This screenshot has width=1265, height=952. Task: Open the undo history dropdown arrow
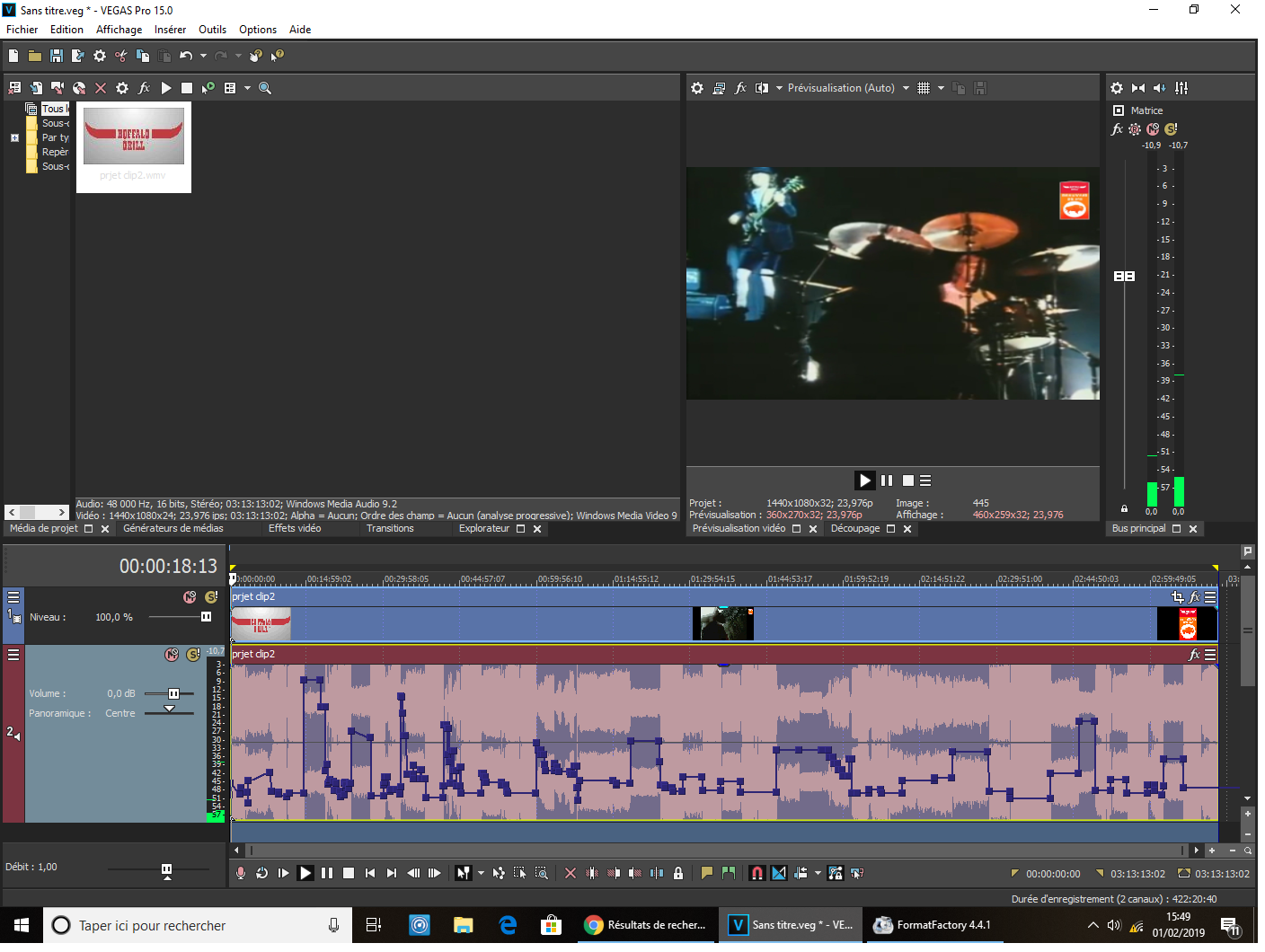203,56
